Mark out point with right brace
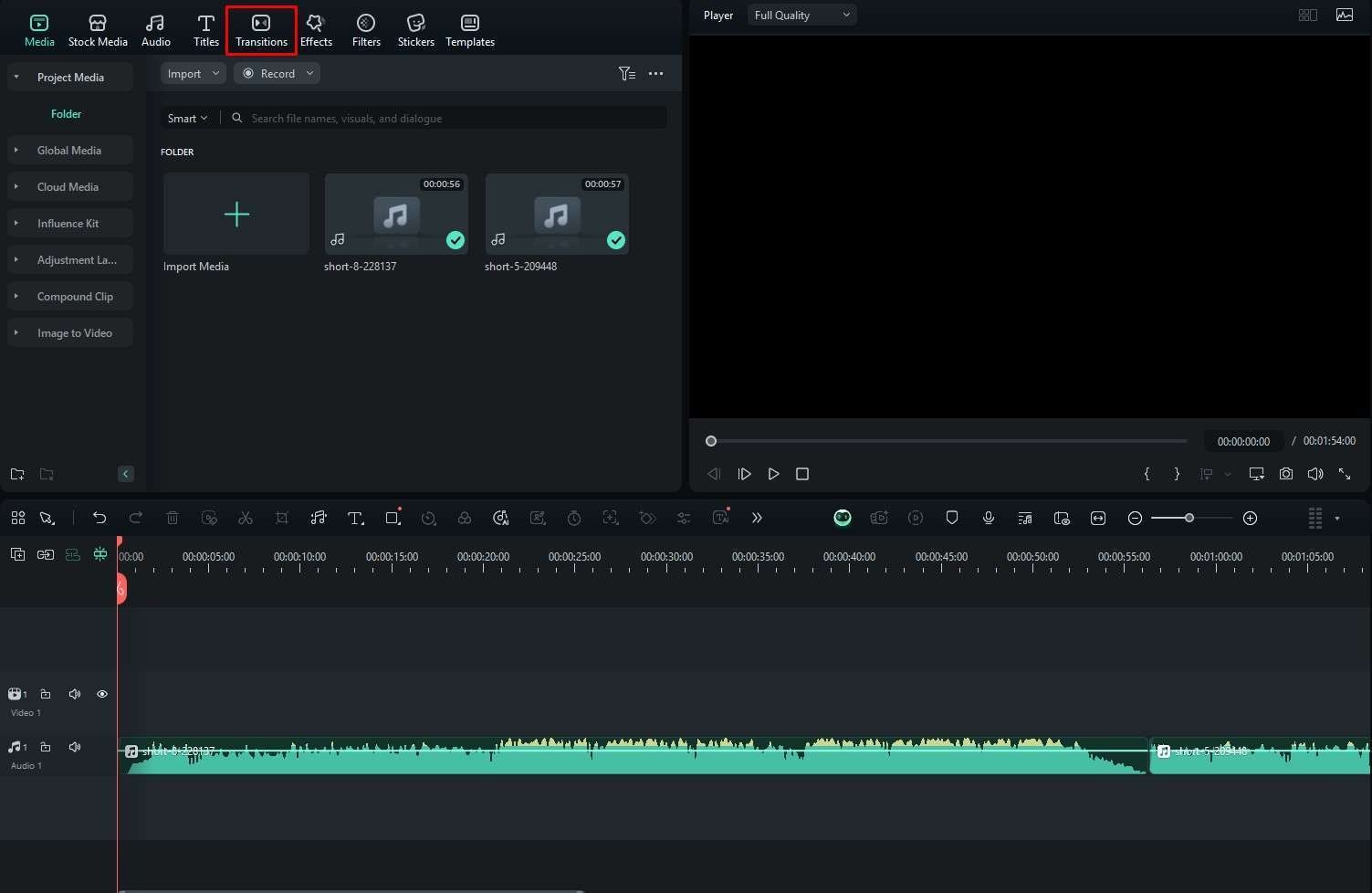Viewport: 1372px width, 893px height. (1177, 474)
